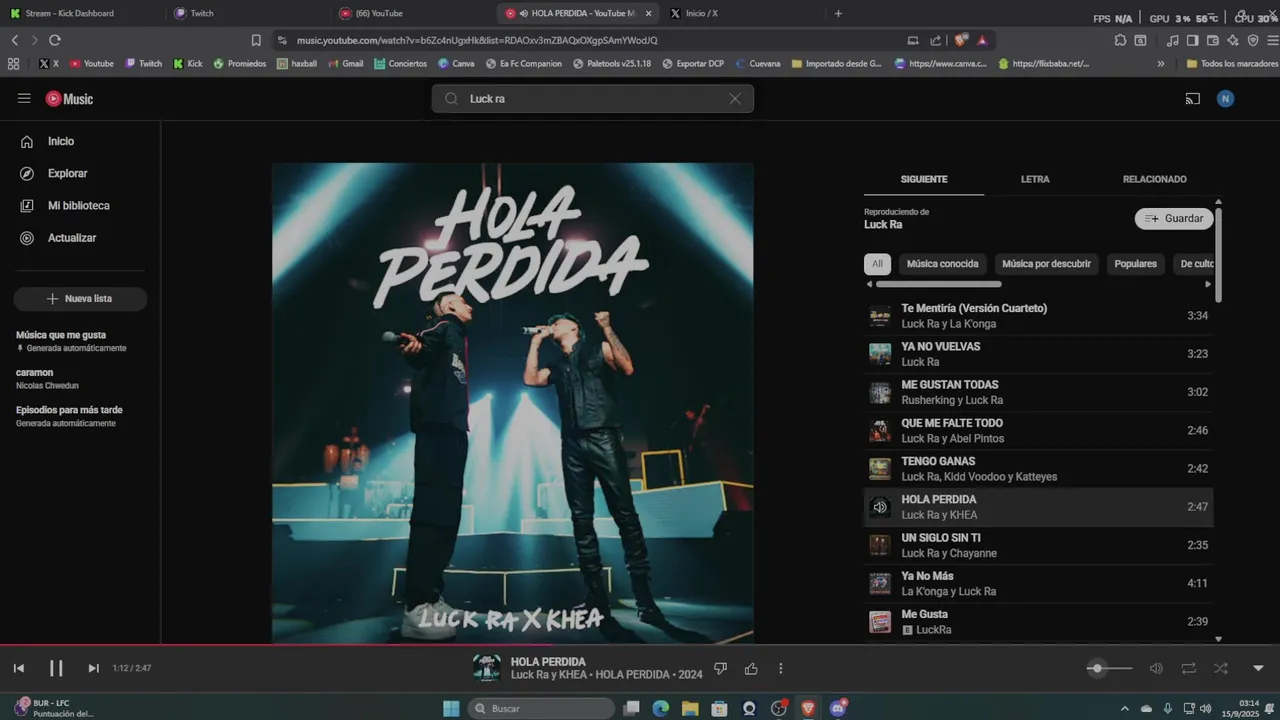
Task: Play ME GUSTAN TODAS from the queue
Action: [1038, 392]
